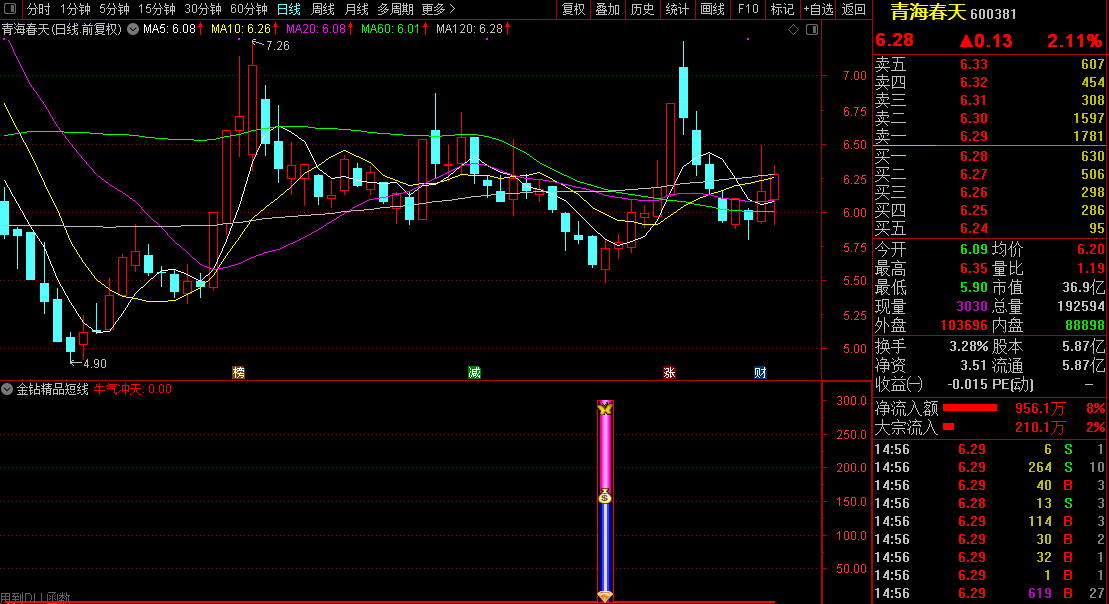
Task: Click the money bag signal icon
Action: 605,496
